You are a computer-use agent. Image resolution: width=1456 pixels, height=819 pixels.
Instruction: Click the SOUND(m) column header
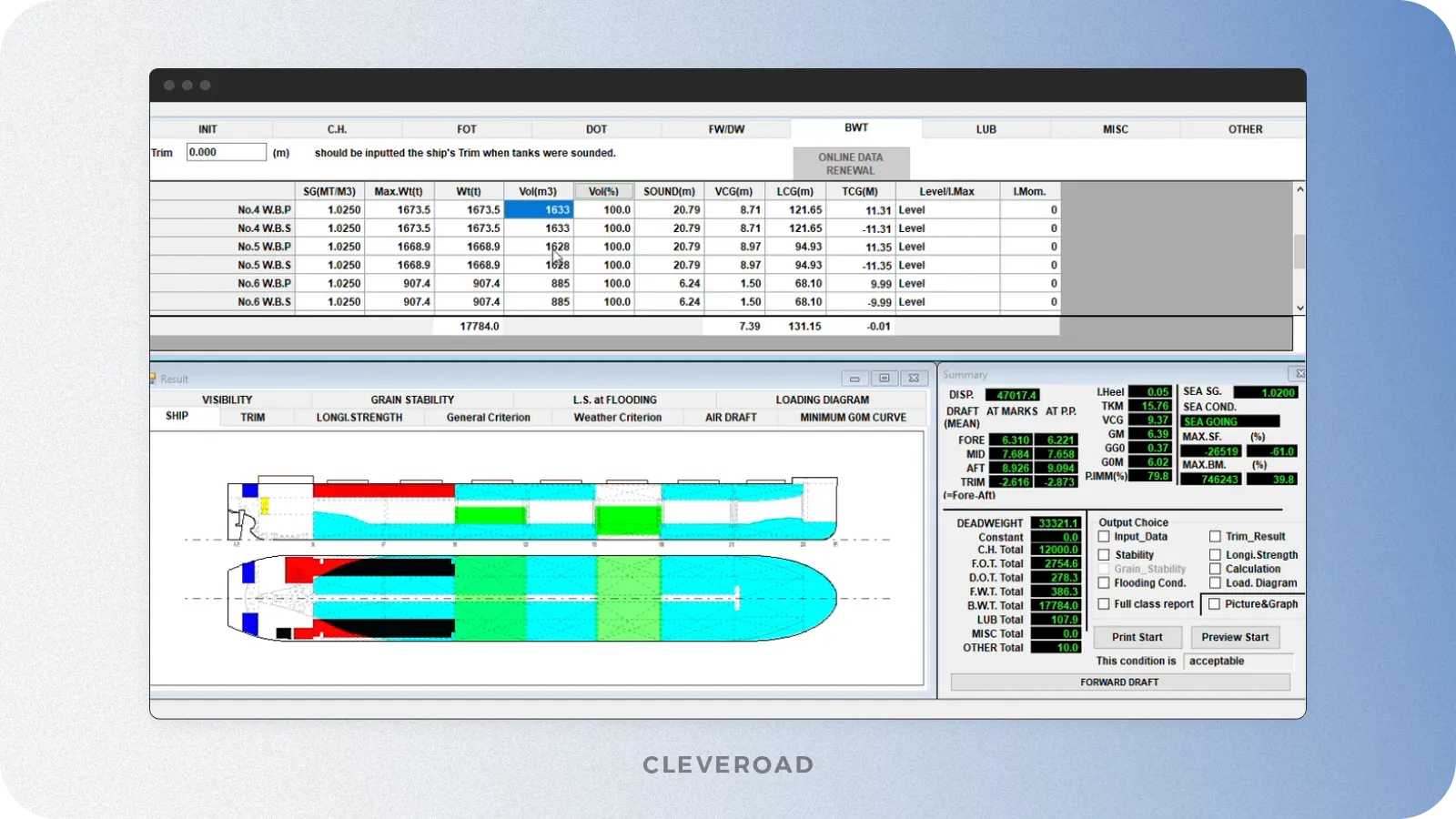[669, 191]
